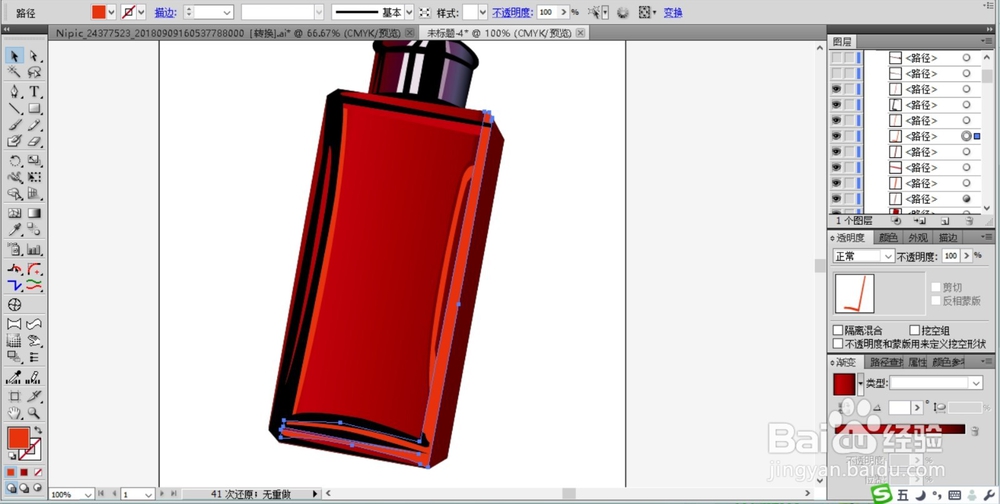Open the 颜色 panel tab
1000x504 pixels.
click(888, 237)
